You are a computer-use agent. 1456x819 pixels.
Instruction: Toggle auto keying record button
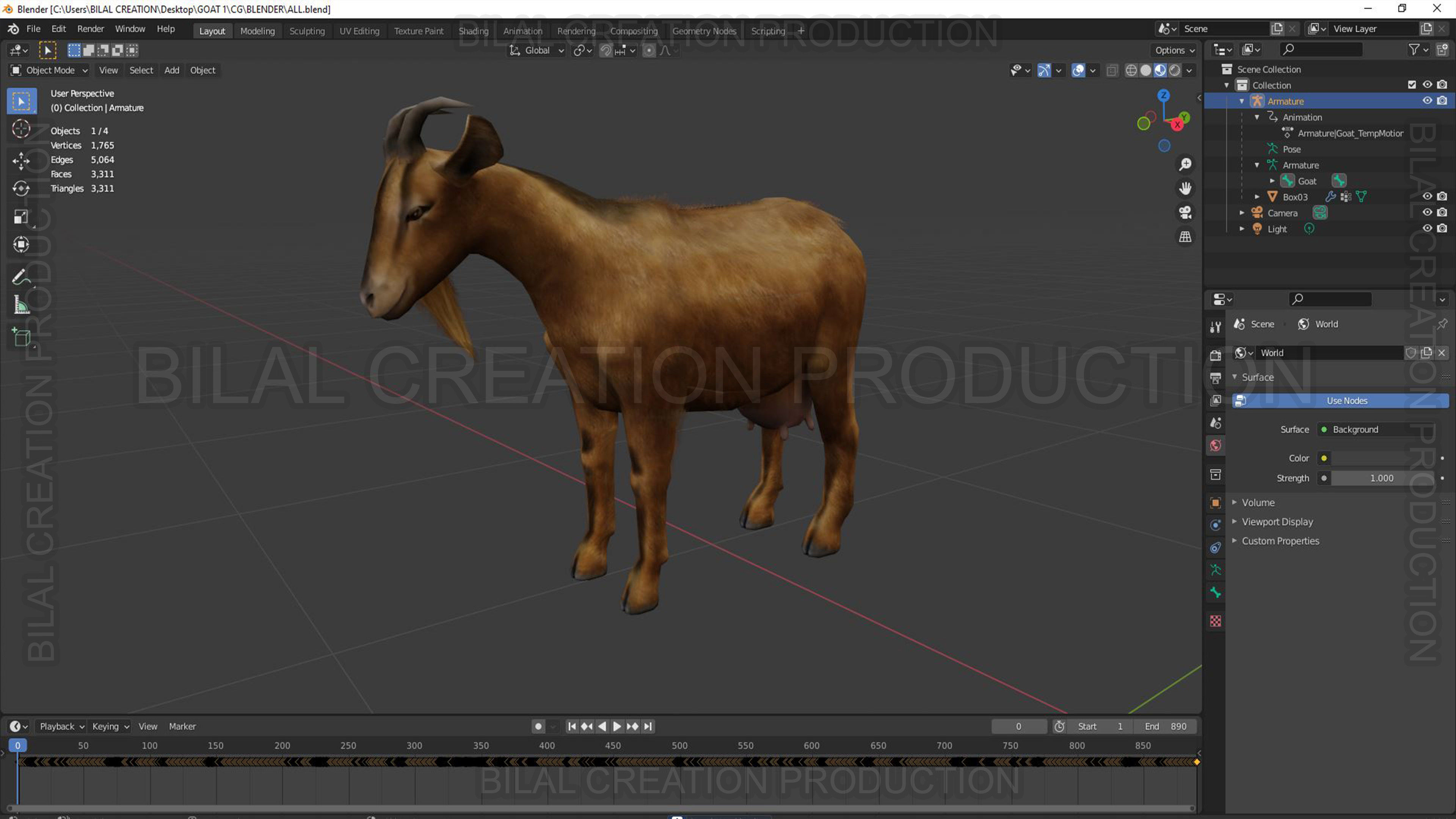point(538,726)
